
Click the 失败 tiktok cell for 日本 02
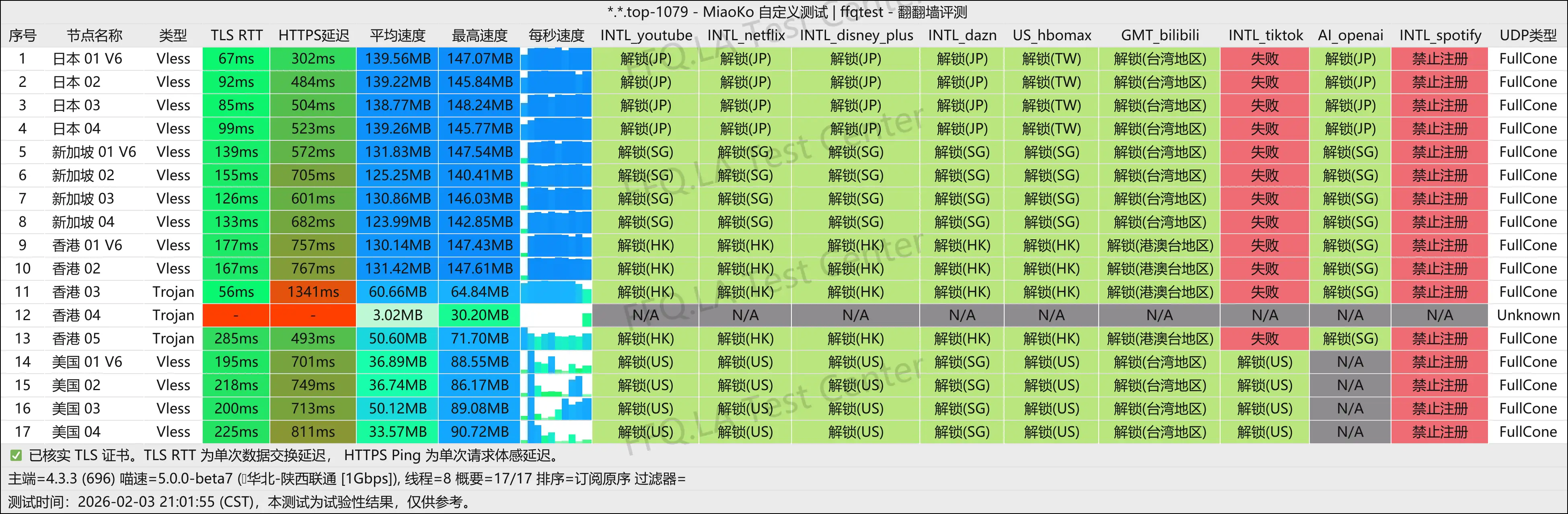click(1266, 82)
